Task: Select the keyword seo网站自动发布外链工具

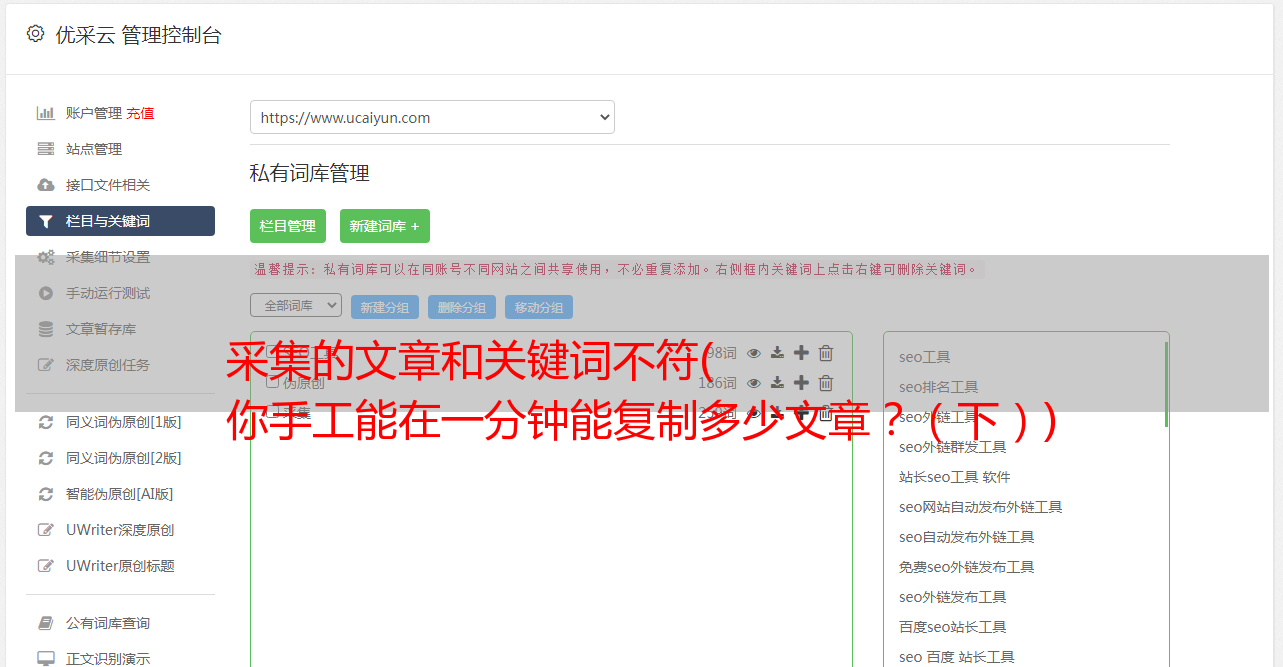Action: pyautogui.click(x=980, y=507)
